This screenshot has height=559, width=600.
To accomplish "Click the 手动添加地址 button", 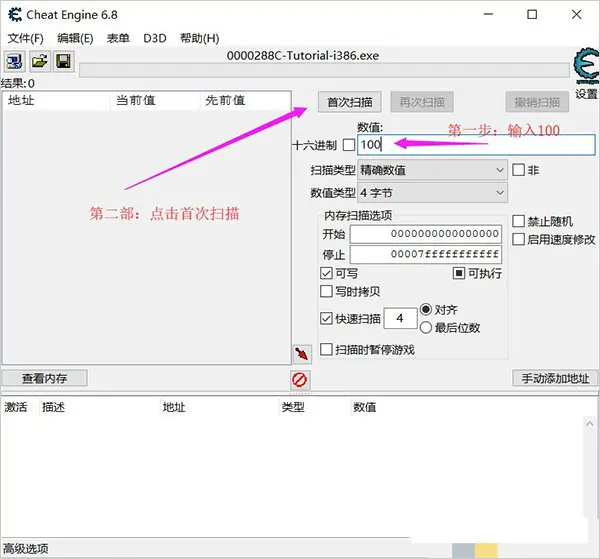I will pos(555,378).
